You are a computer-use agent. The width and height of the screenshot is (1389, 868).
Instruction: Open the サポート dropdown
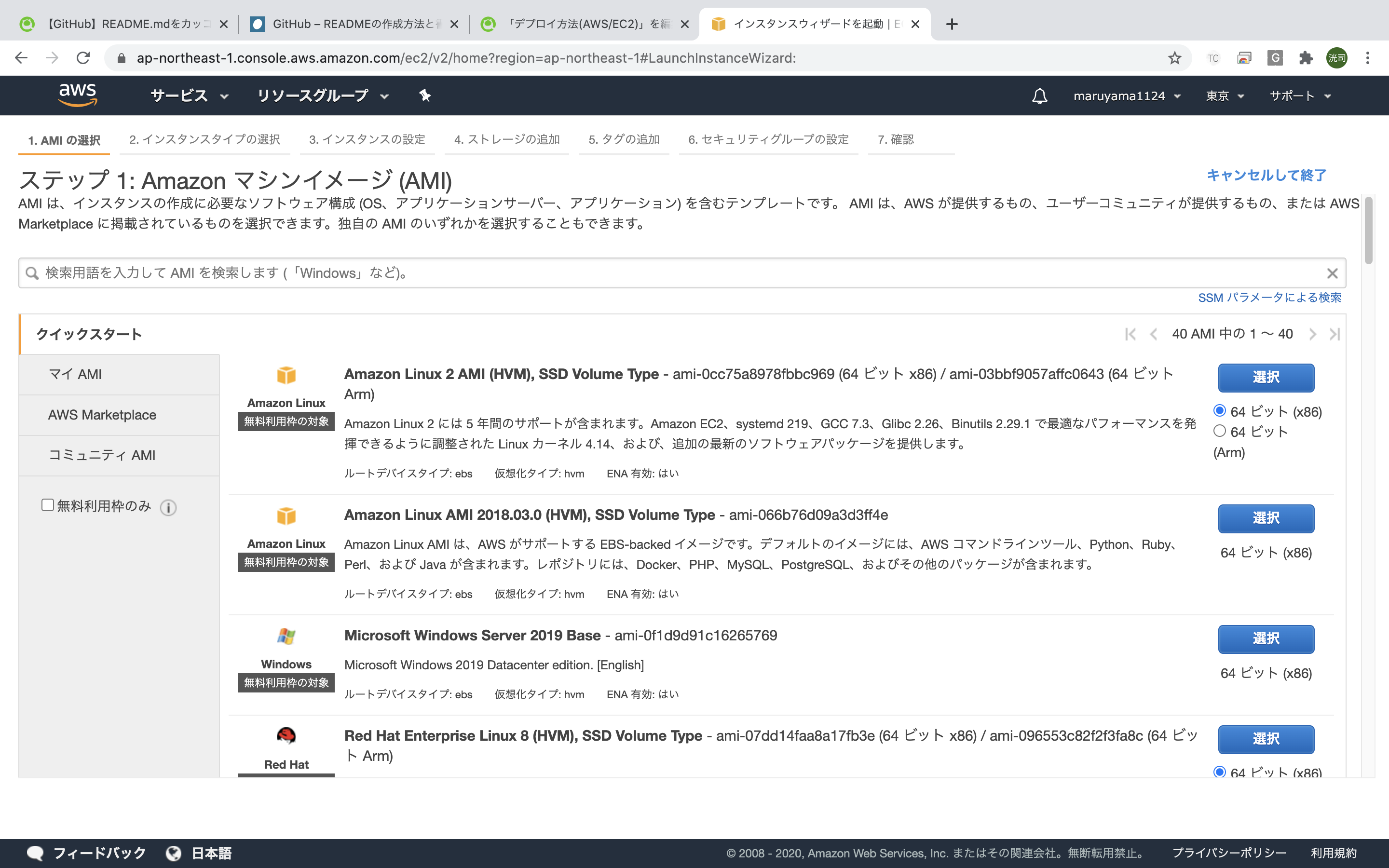point(1300,96)
